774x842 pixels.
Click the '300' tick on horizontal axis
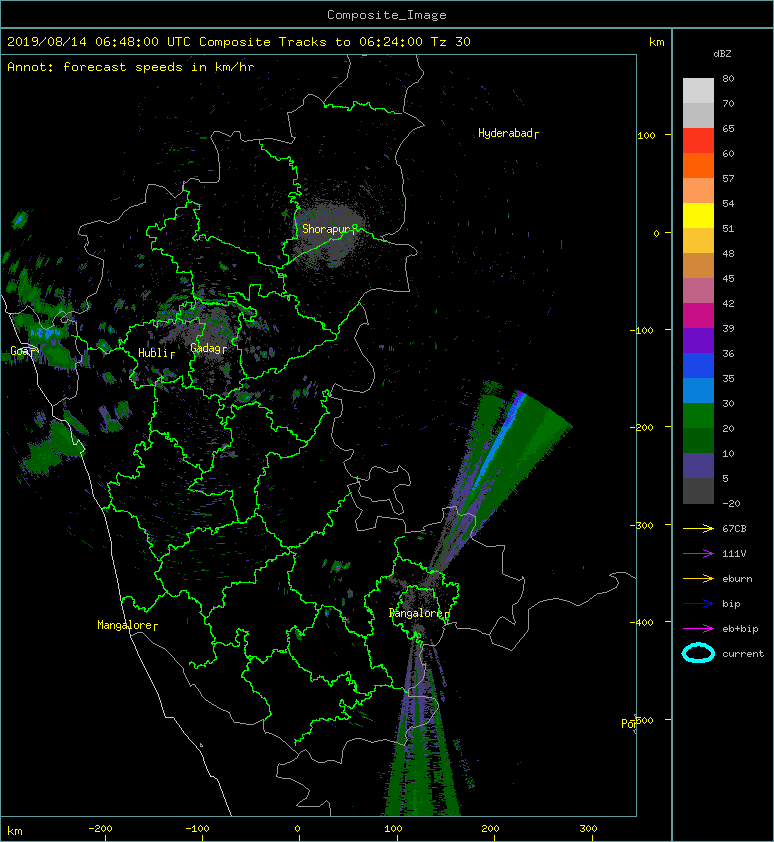coord(588,829)
